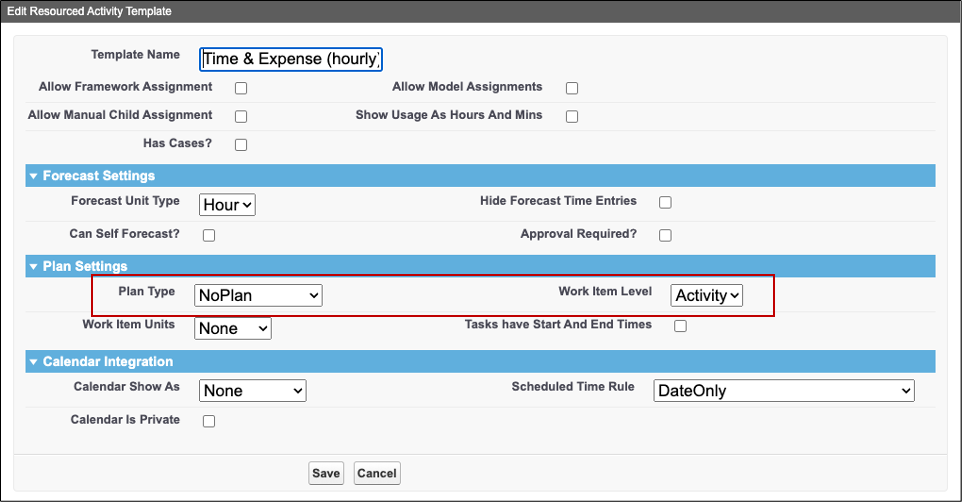Collapse the Calendar Integration section
Screen dimensions: 962x502
[34, 362]
